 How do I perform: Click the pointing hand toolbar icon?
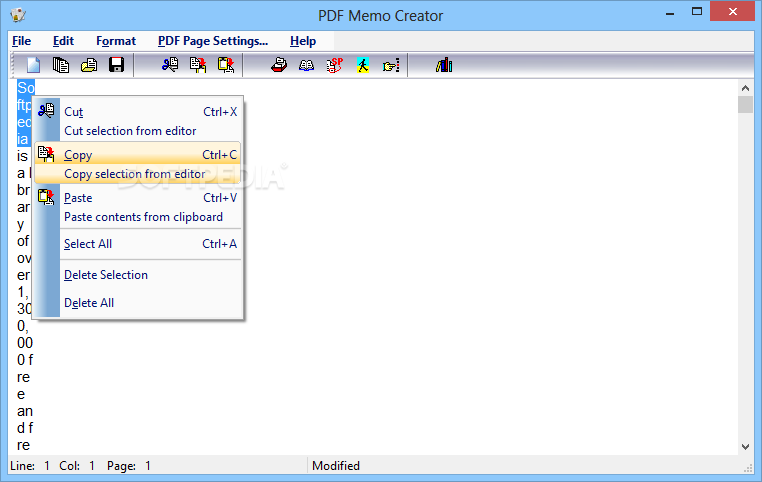coord(391,65)
